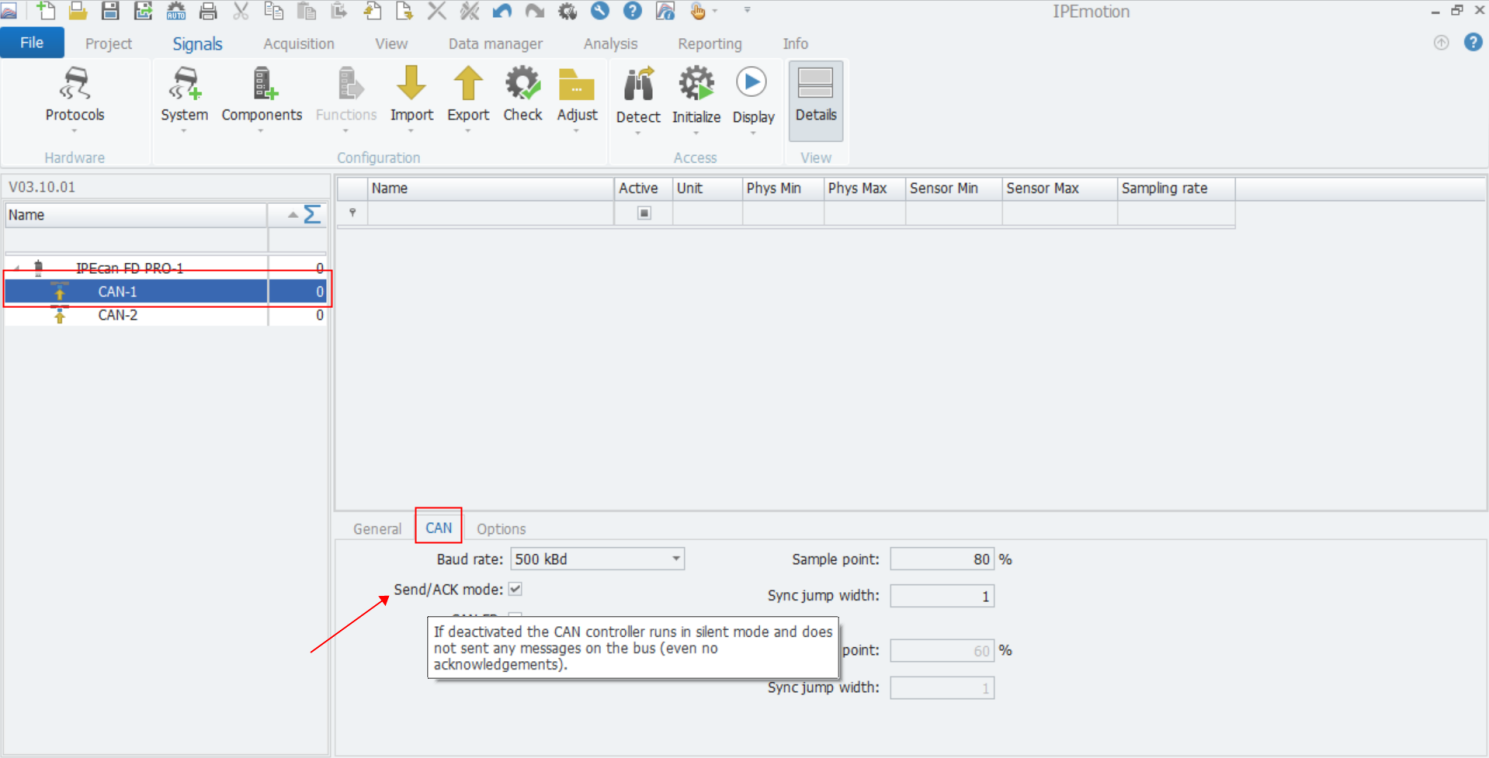1489x758 pixels.
Task: Click the Sampling rate column header
Action: coord(1175,188)
